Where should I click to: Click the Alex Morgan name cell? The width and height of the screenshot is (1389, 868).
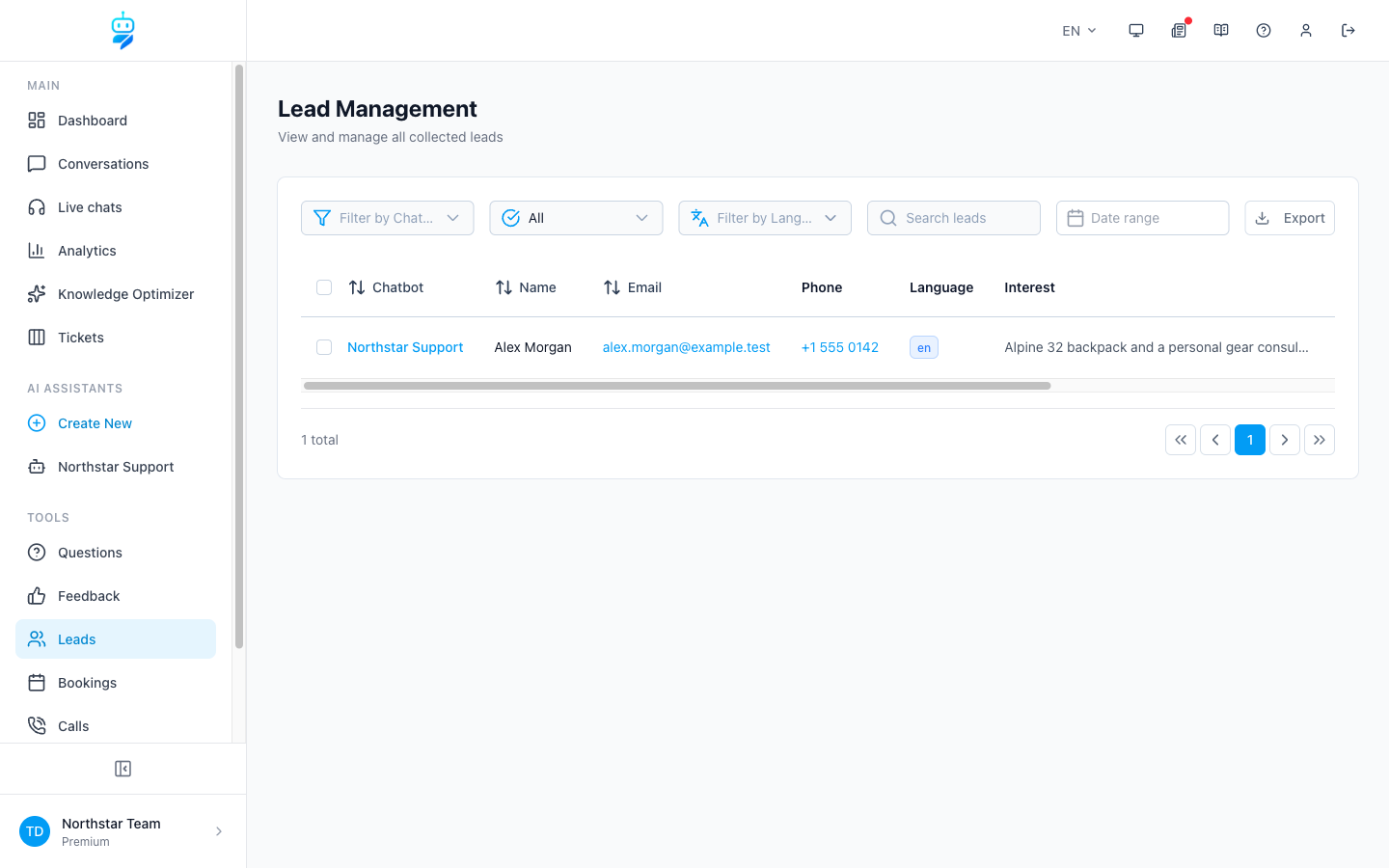533,347
